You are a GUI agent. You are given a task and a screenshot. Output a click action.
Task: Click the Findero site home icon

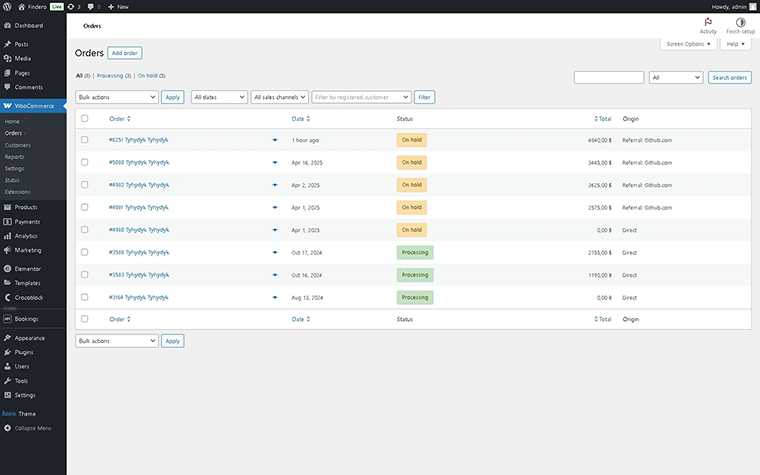pyautogui.click(x=21, y=7)
